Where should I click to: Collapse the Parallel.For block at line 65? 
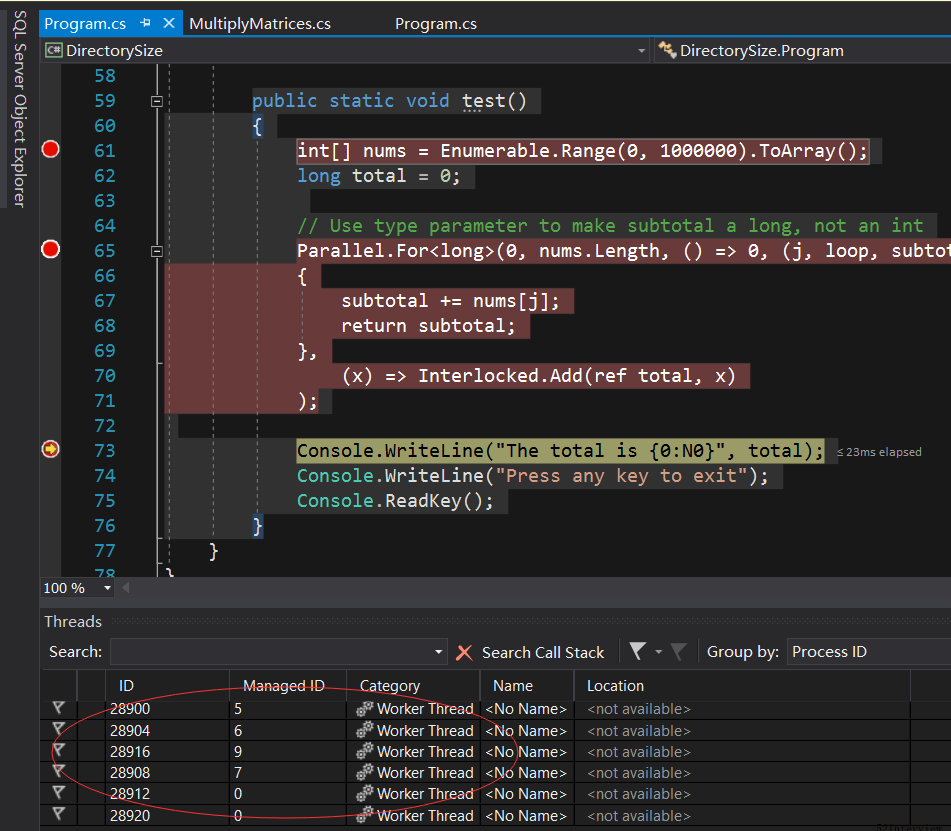point(156,251)
